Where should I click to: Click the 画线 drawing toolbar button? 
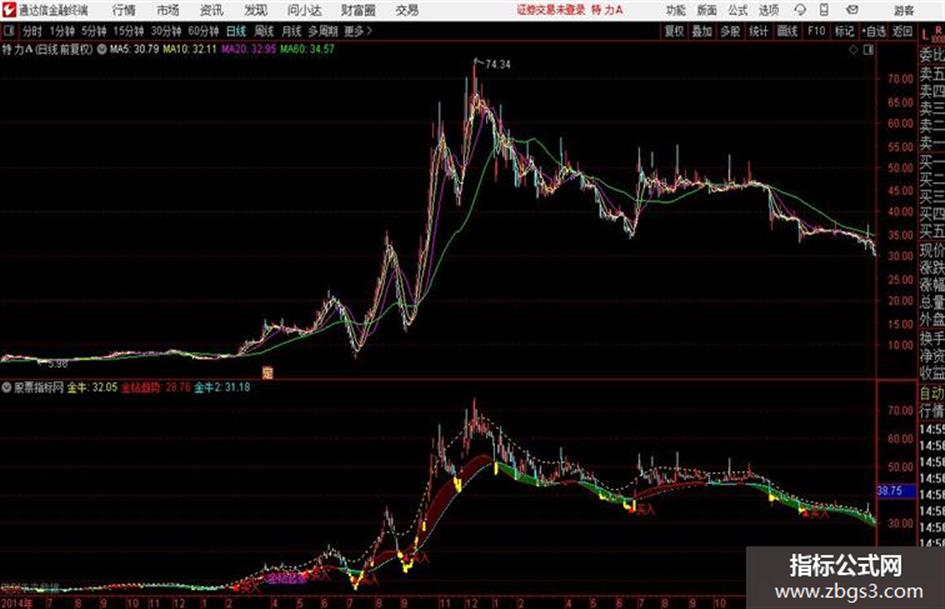tap(787, 31)
